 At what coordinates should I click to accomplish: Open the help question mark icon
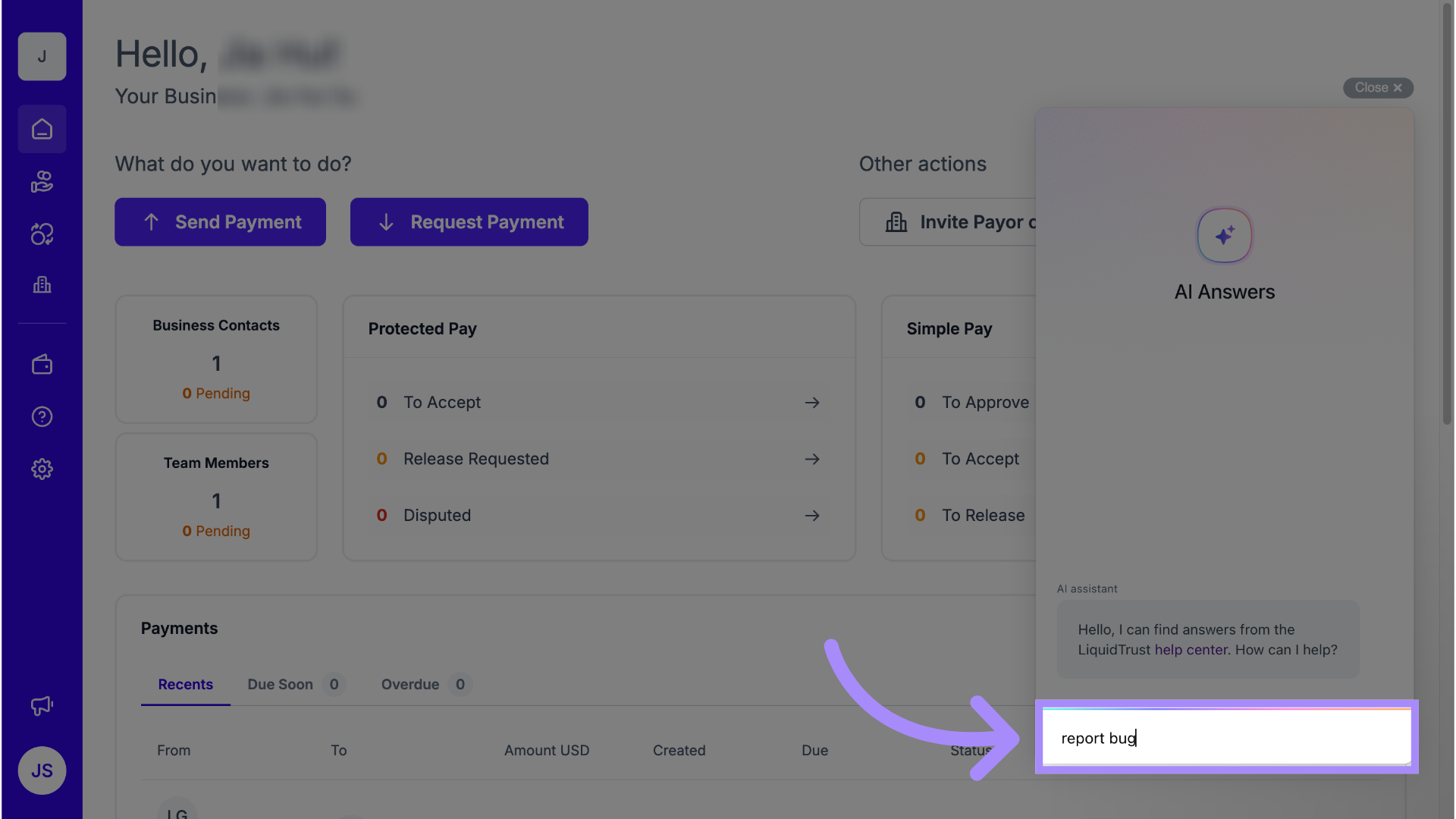42,417
